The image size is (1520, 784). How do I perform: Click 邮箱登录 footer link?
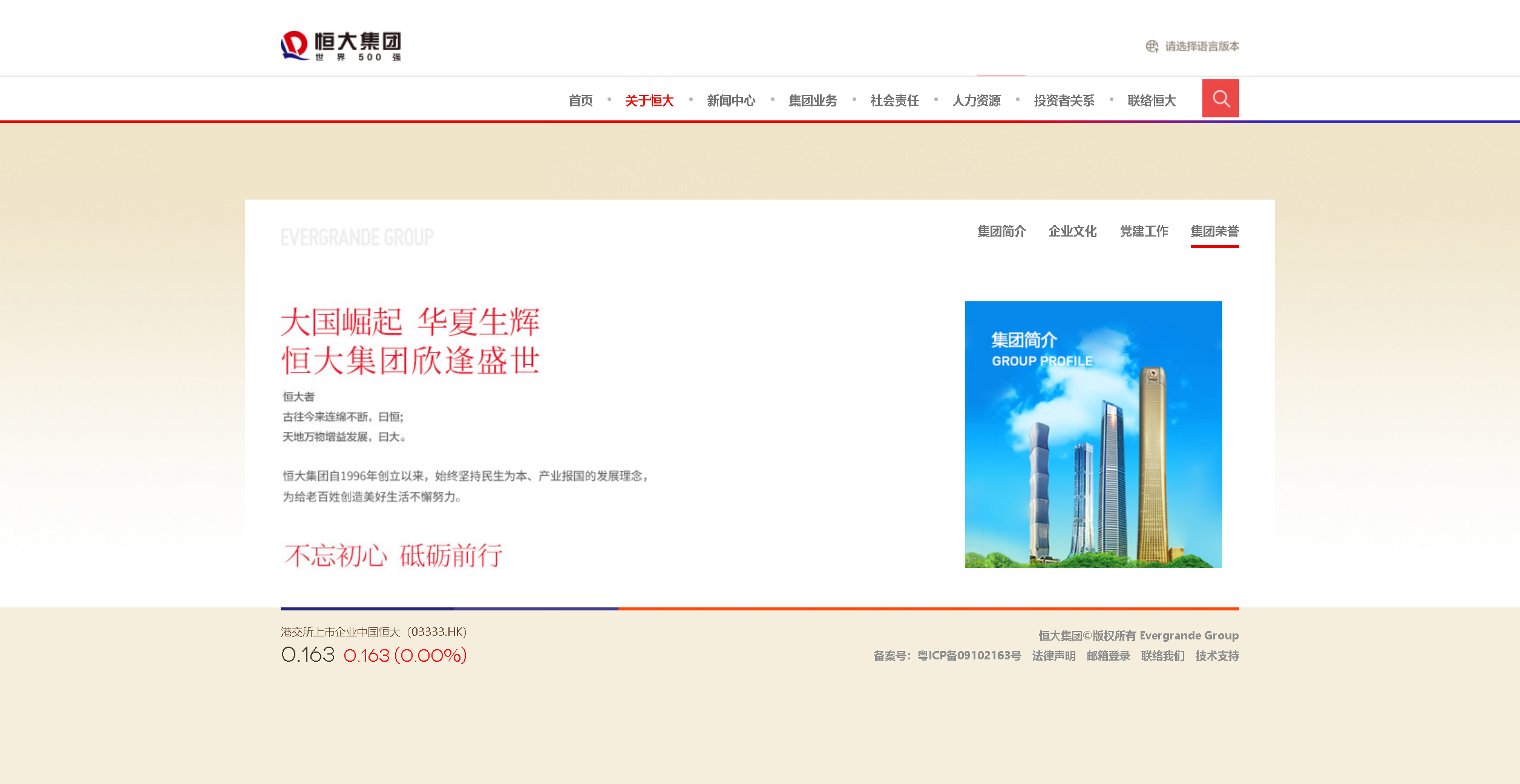(x=1108, y=656)
